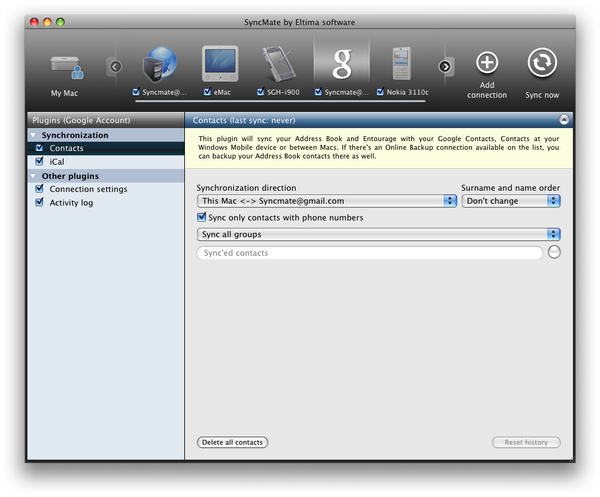Select the Nokia 3110c phone icon

tap(401, 64)
